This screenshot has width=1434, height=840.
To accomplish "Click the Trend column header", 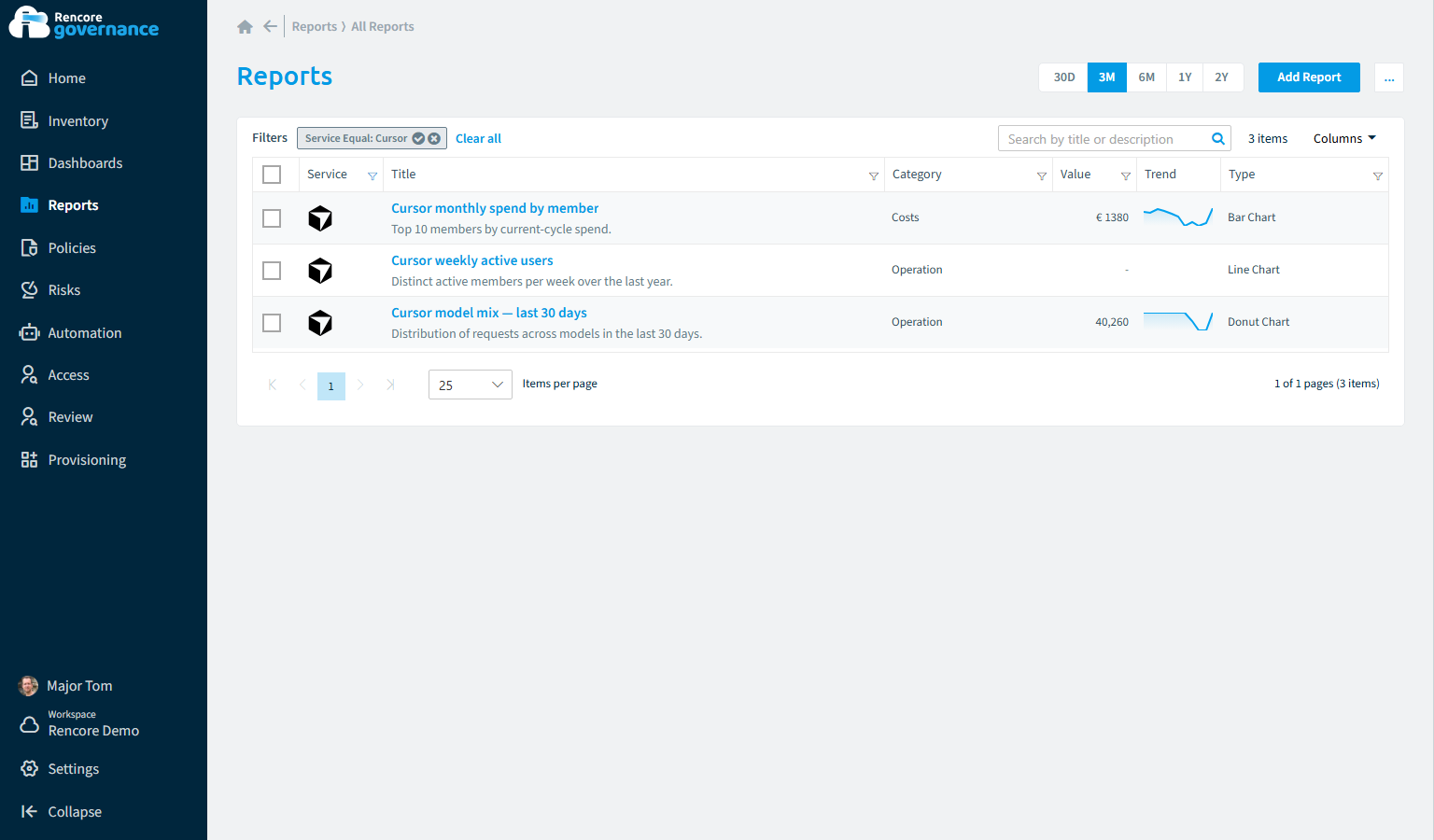I will (1160, 175).
